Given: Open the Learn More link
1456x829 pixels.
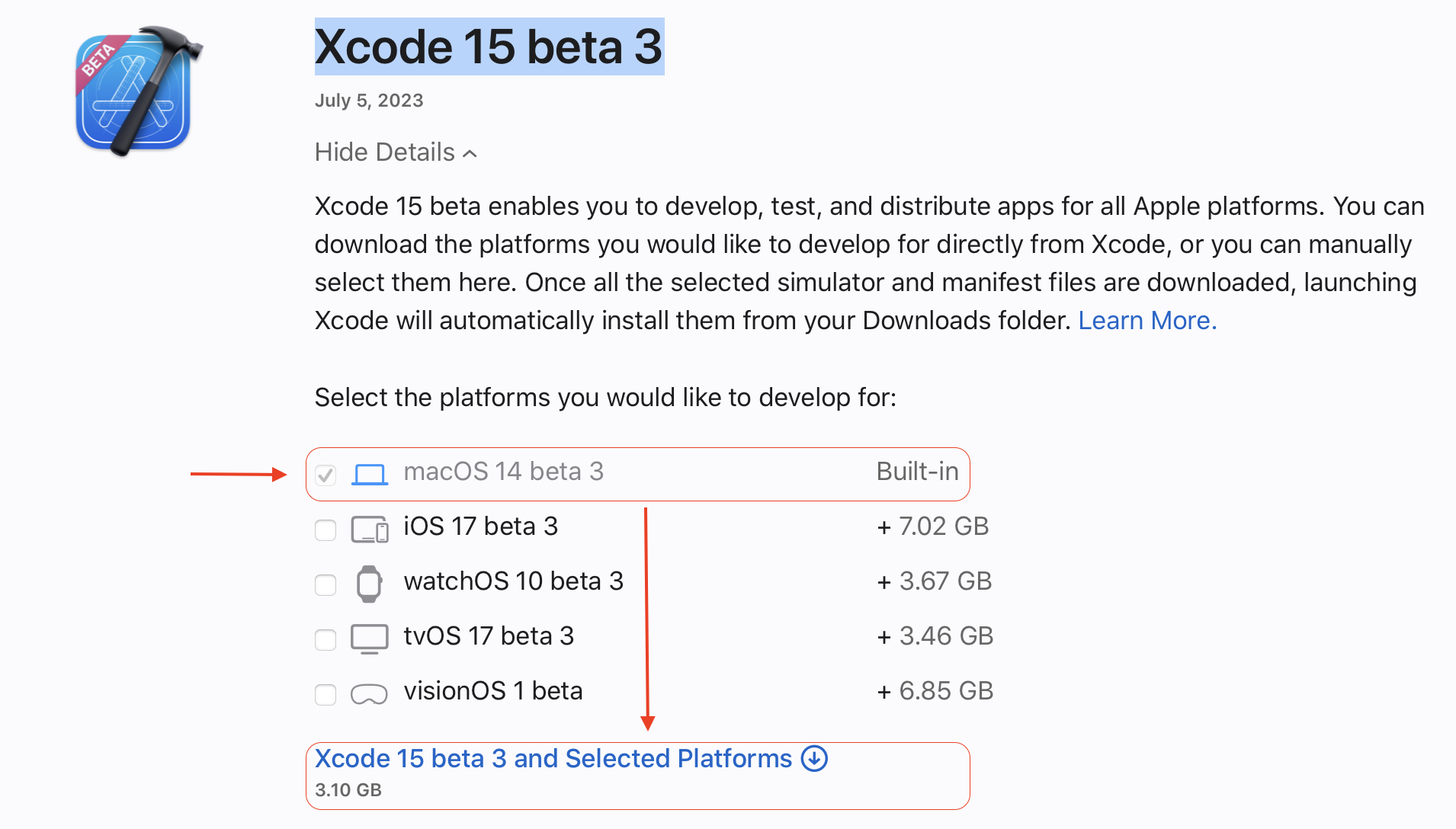Looking at the screenshot, I should click(x=1147, y=321).
